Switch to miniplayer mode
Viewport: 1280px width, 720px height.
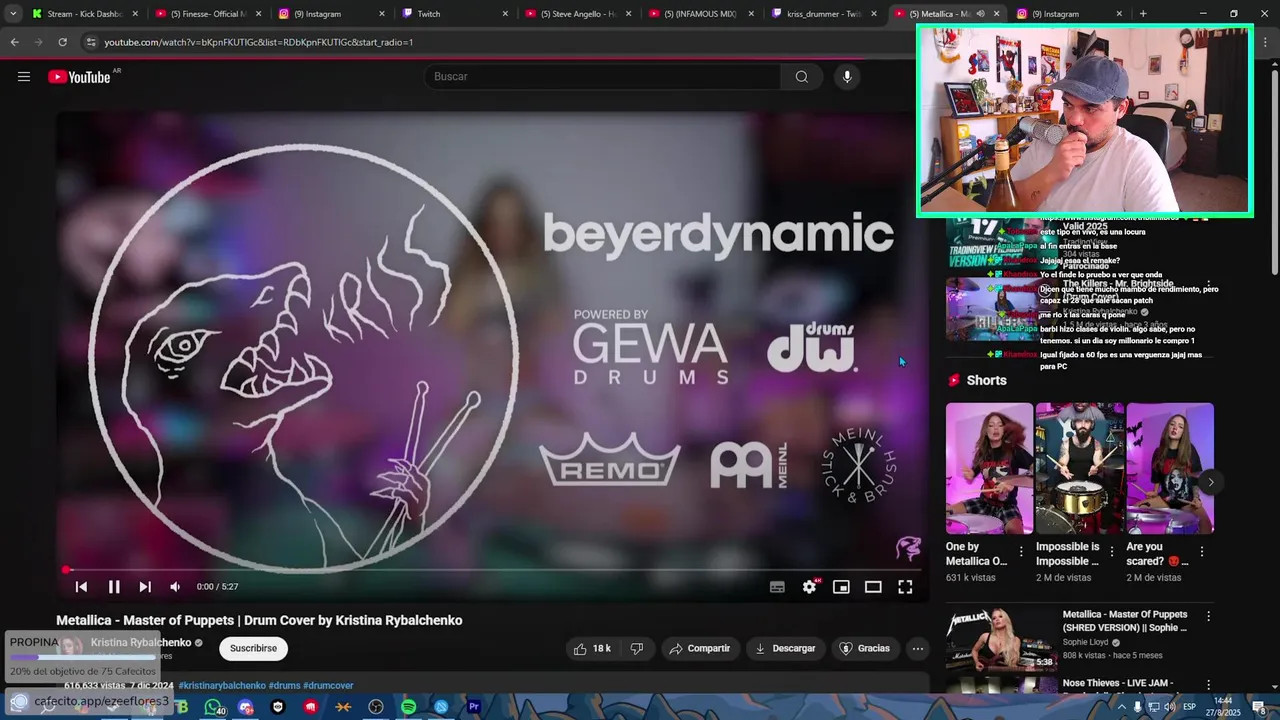pyautogui.click(x=841, y=587)
